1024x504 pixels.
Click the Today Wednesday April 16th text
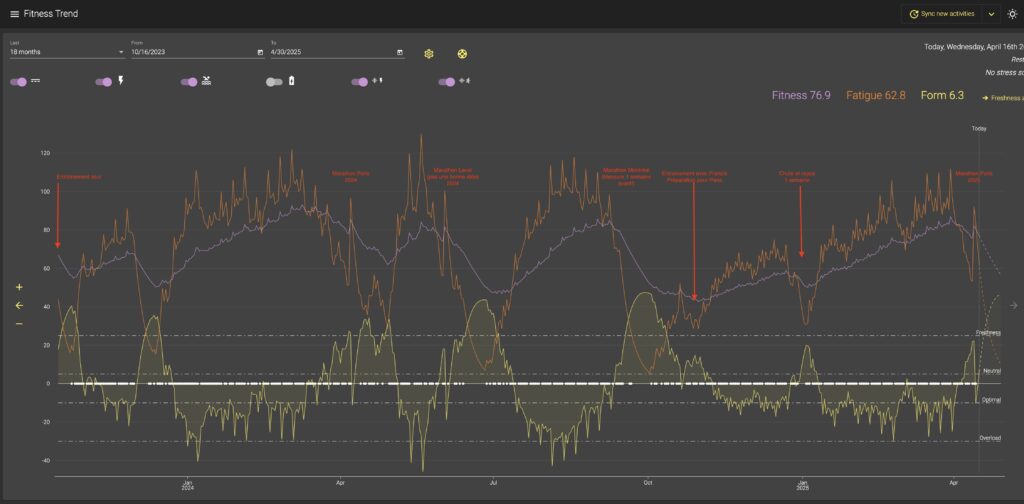point(974,46)
